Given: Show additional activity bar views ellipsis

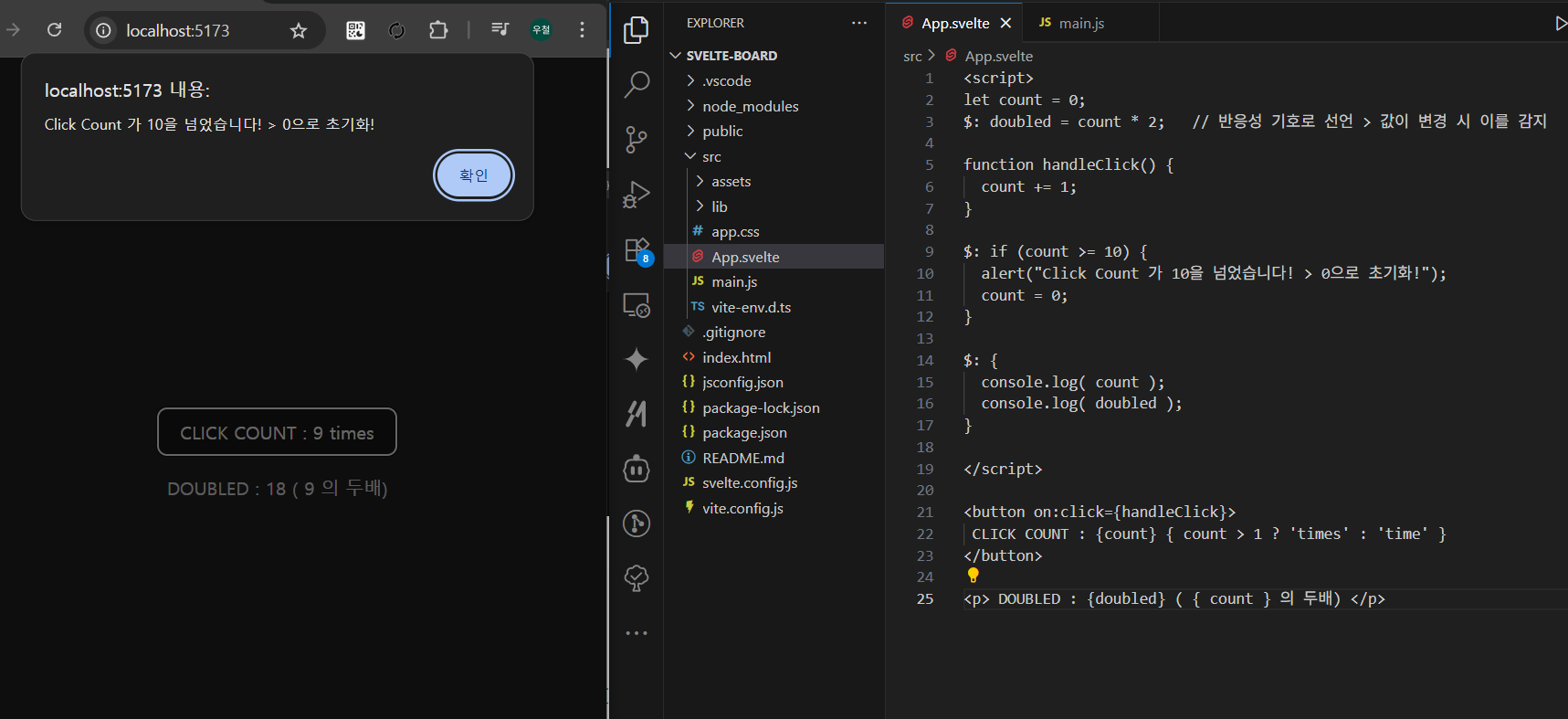Looking at the screenshot, I should (637, 633).
